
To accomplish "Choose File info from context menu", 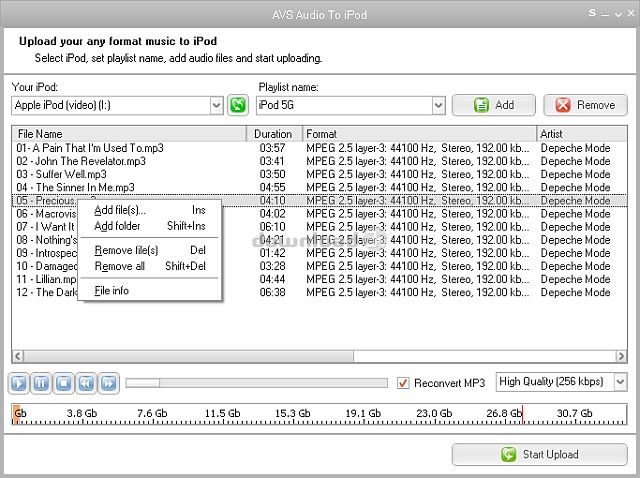I will point(150,290).
